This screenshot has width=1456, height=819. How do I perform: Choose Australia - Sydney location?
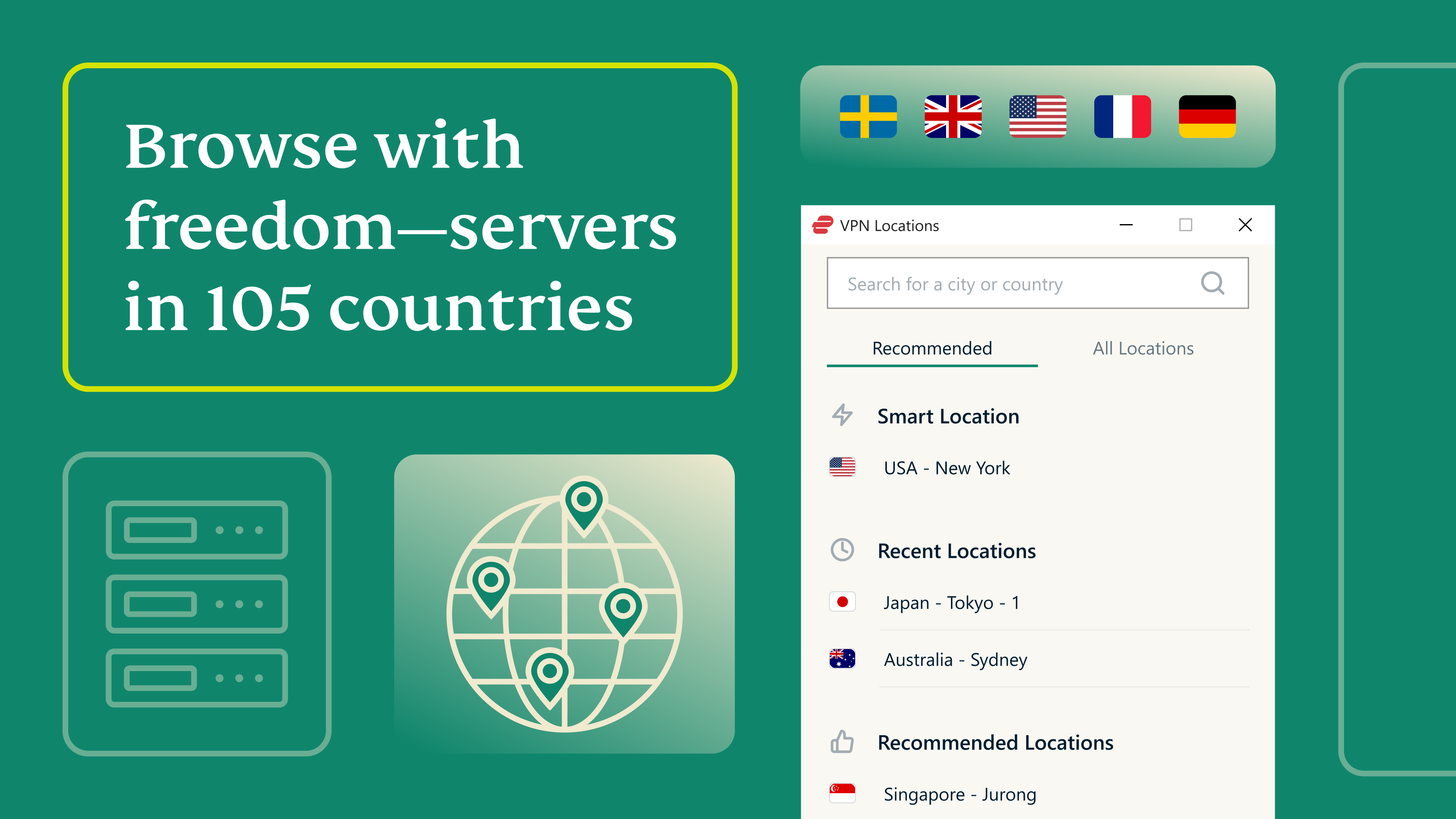955,659
